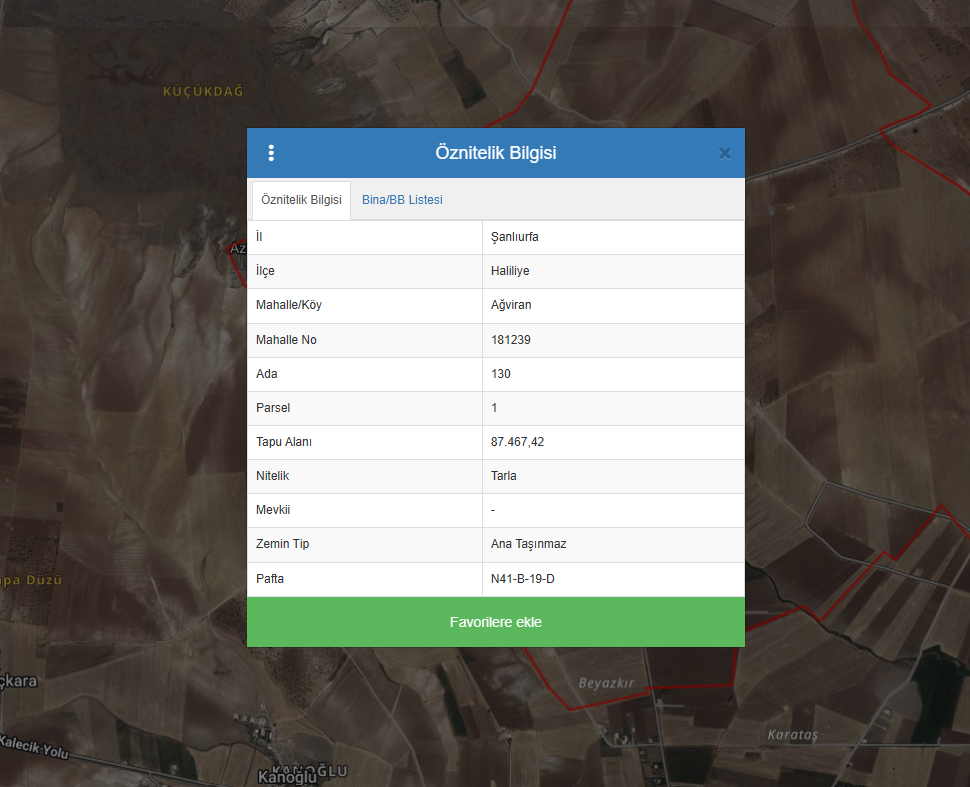970x787 pixels.
Task: Click the Zemin Tip value Ana Taşınmaz
Action: pyautogui.click(x=529, y=544)
